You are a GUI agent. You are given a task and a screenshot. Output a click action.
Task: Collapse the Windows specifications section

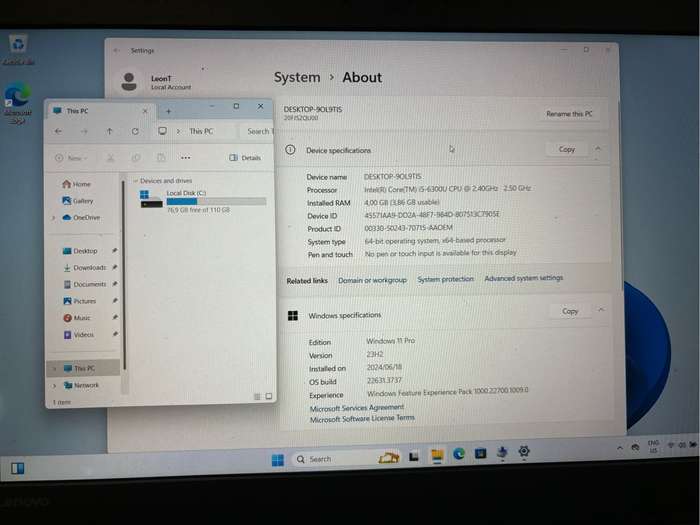click(x=601, y=309)
